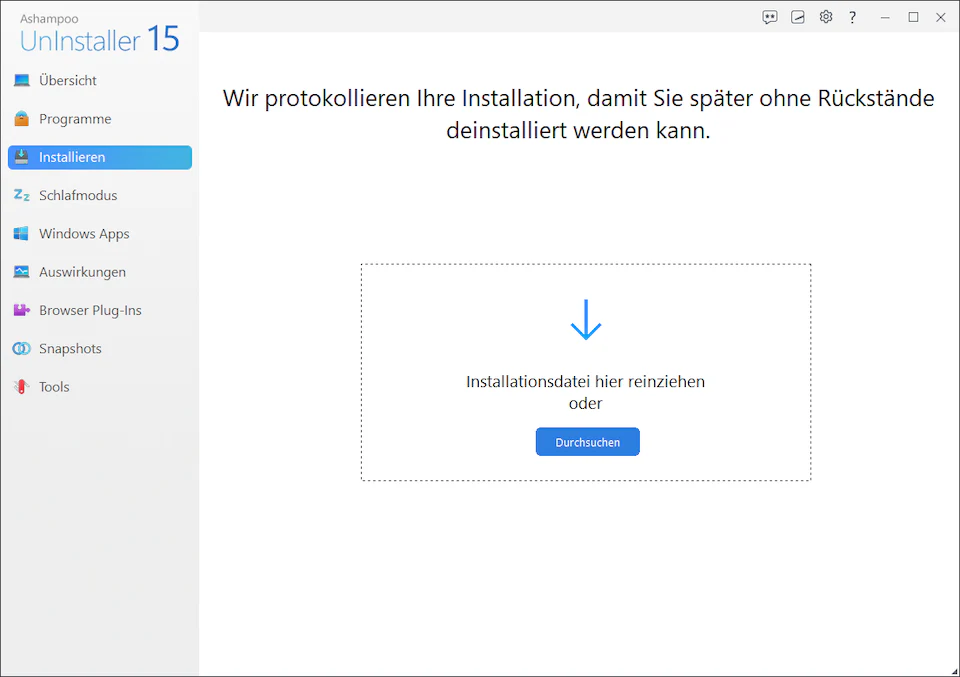
Task: Click the window corner grip at the bottom right
Action: pos(954,671)
